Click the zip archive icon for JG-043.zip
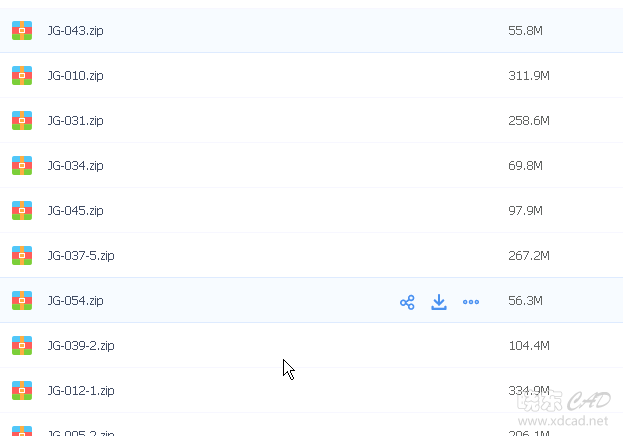The width and height of the screenshot is (623, 436). [x=22, y=31]
